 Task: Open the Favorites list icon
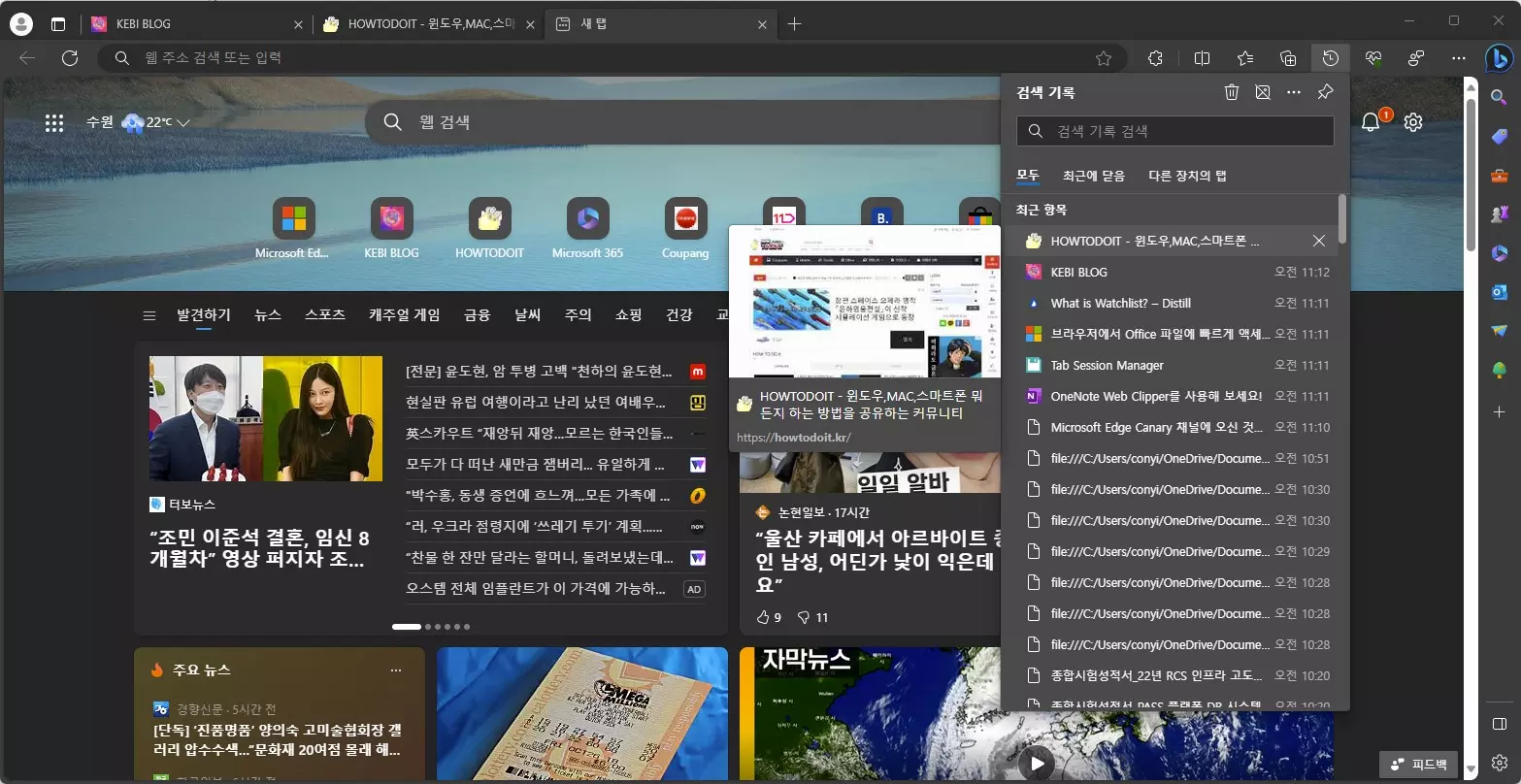tap(1245, 58)
